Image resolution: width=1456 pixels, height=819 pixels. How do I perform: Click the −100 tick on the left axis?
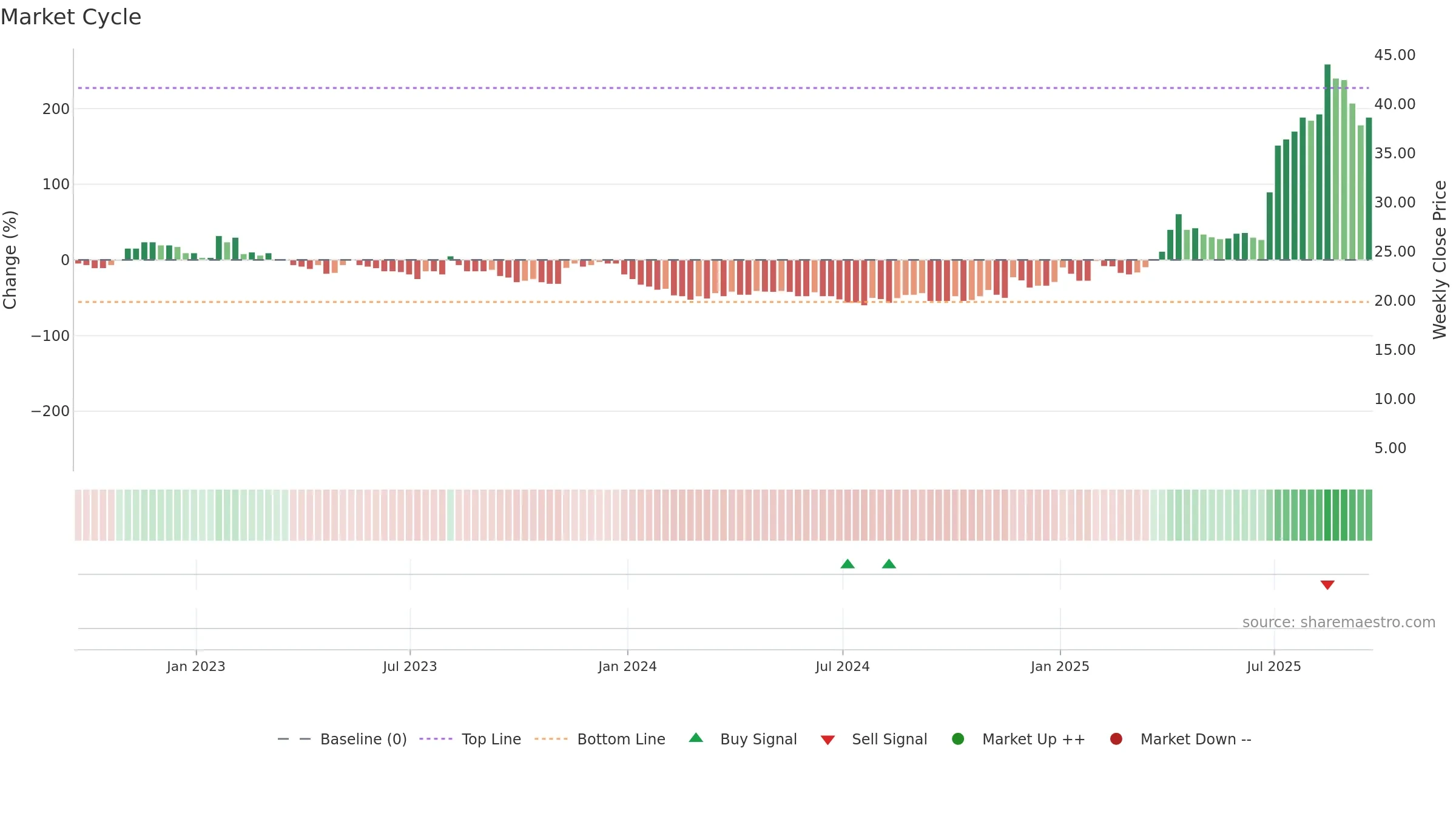click(x=50, y=336)
